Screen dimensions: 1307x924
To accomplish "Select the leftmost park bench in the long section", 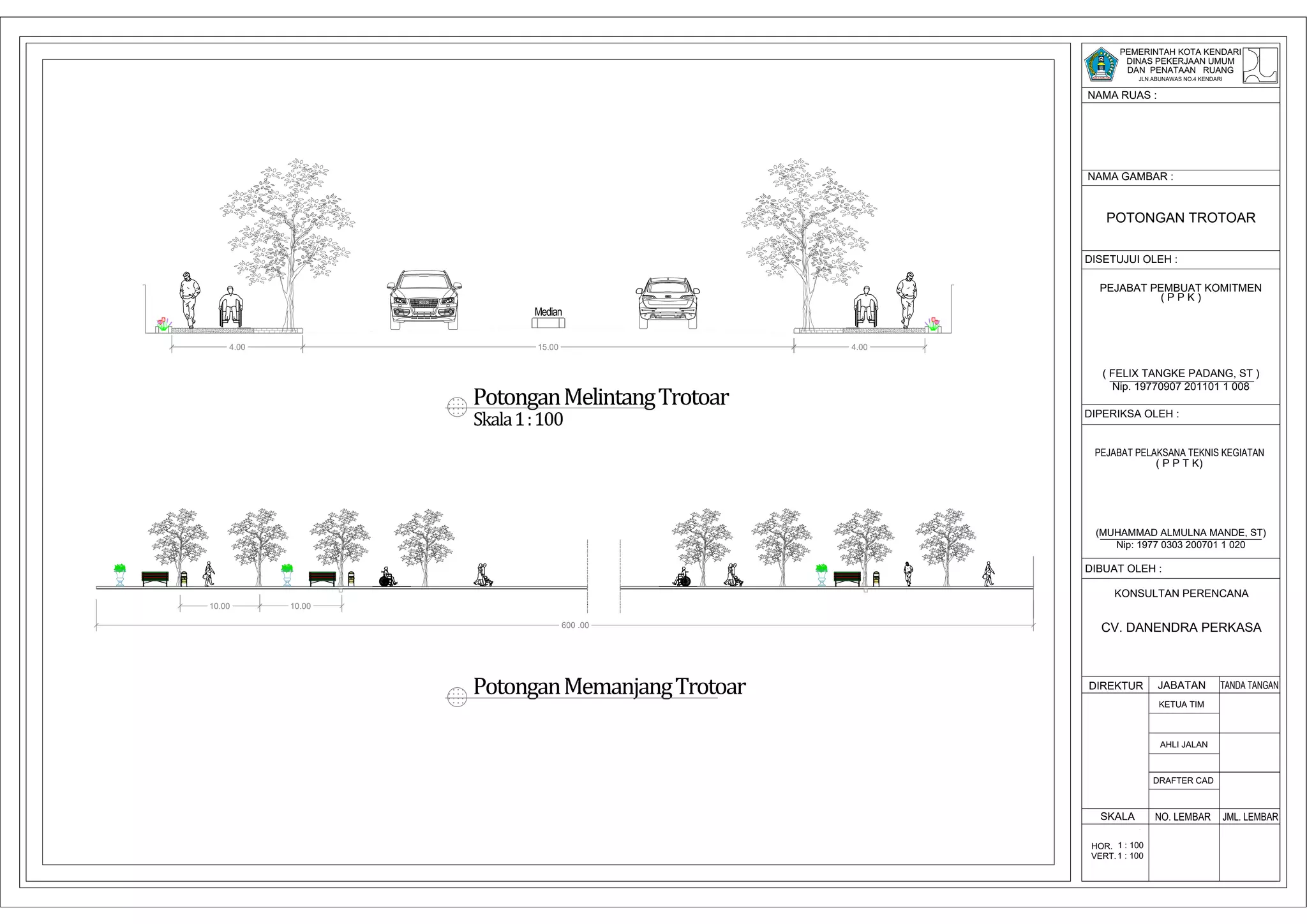I will (155, 578).
